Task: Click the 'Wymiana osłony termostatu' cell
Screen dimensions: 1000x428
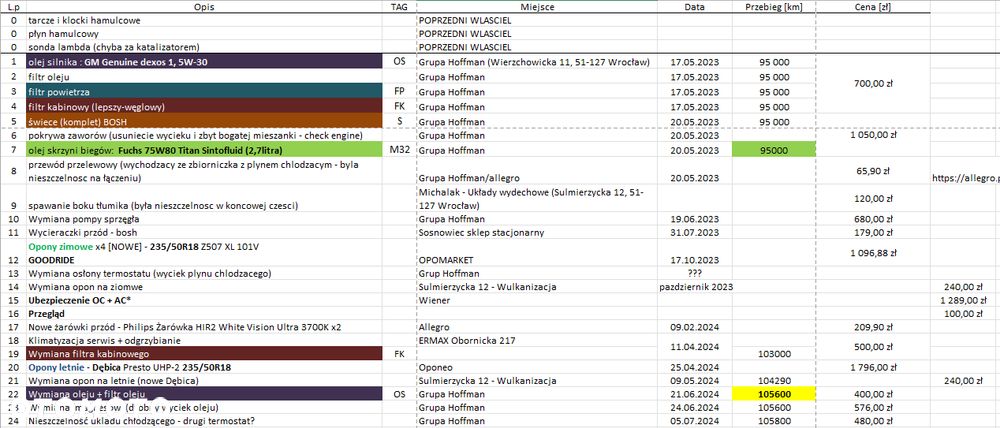Action: [204, 274]
